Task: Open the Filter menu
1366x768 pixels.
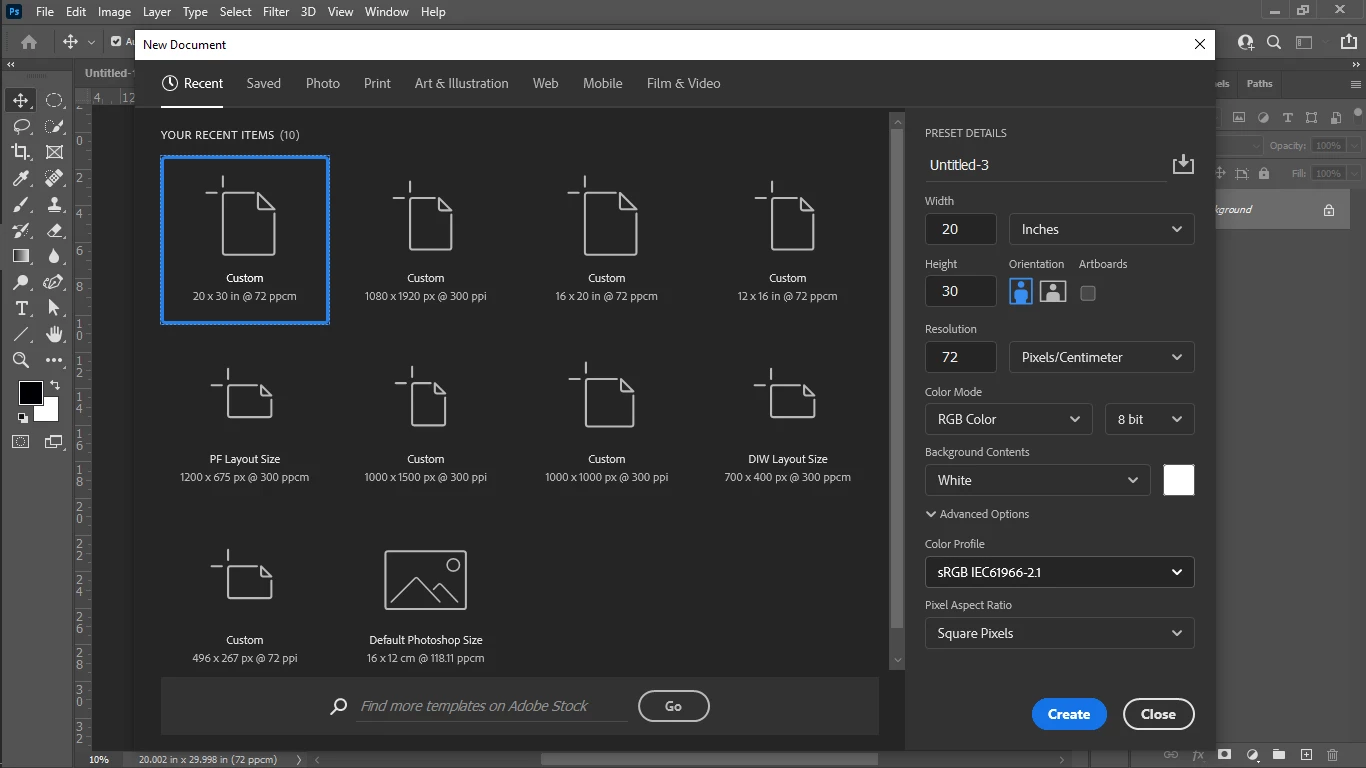Action: (276, 12)
